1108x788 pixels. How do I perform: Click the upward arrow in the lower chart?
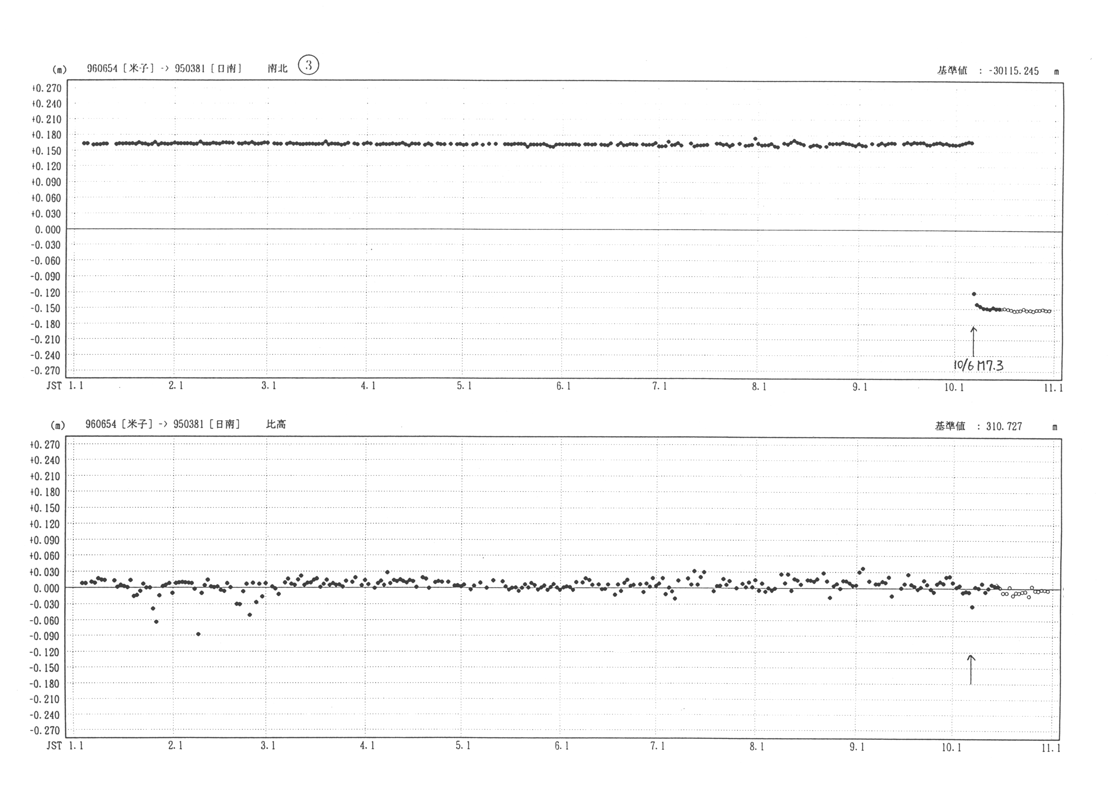(x=970, y=669)
